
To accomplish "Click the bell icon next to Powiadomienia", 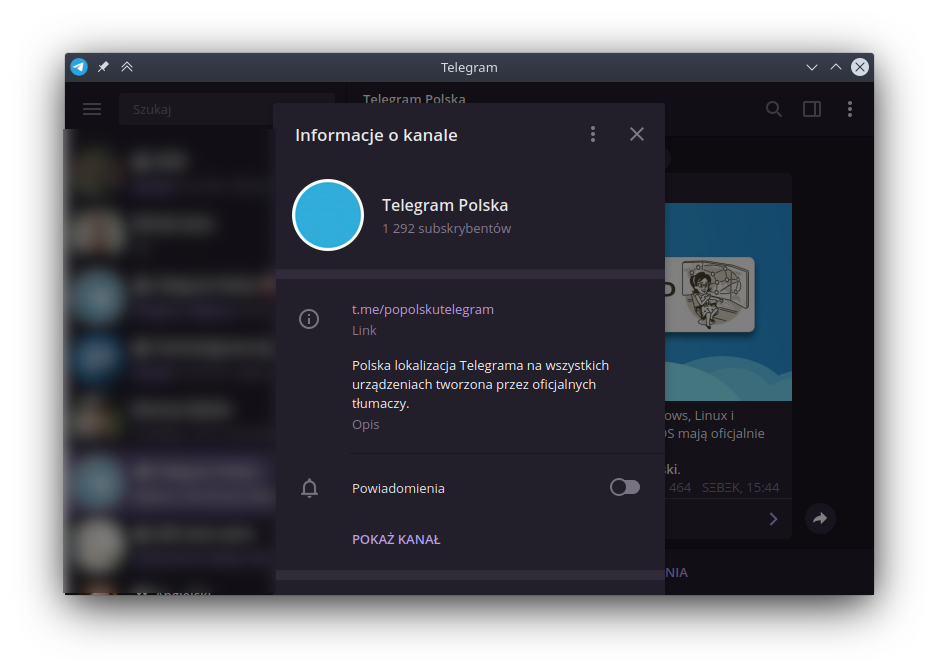I will pyautogui.click(x=309, y=488).
